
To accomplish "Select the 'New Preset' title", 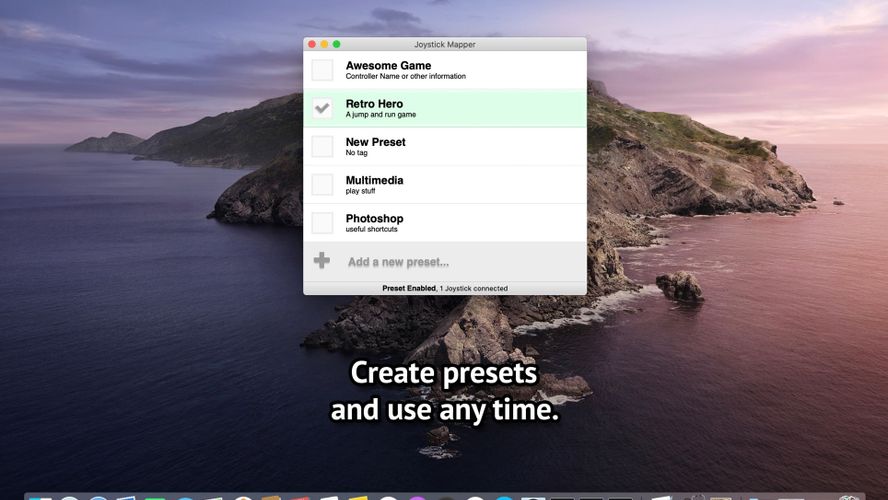I will click(375, 142).
